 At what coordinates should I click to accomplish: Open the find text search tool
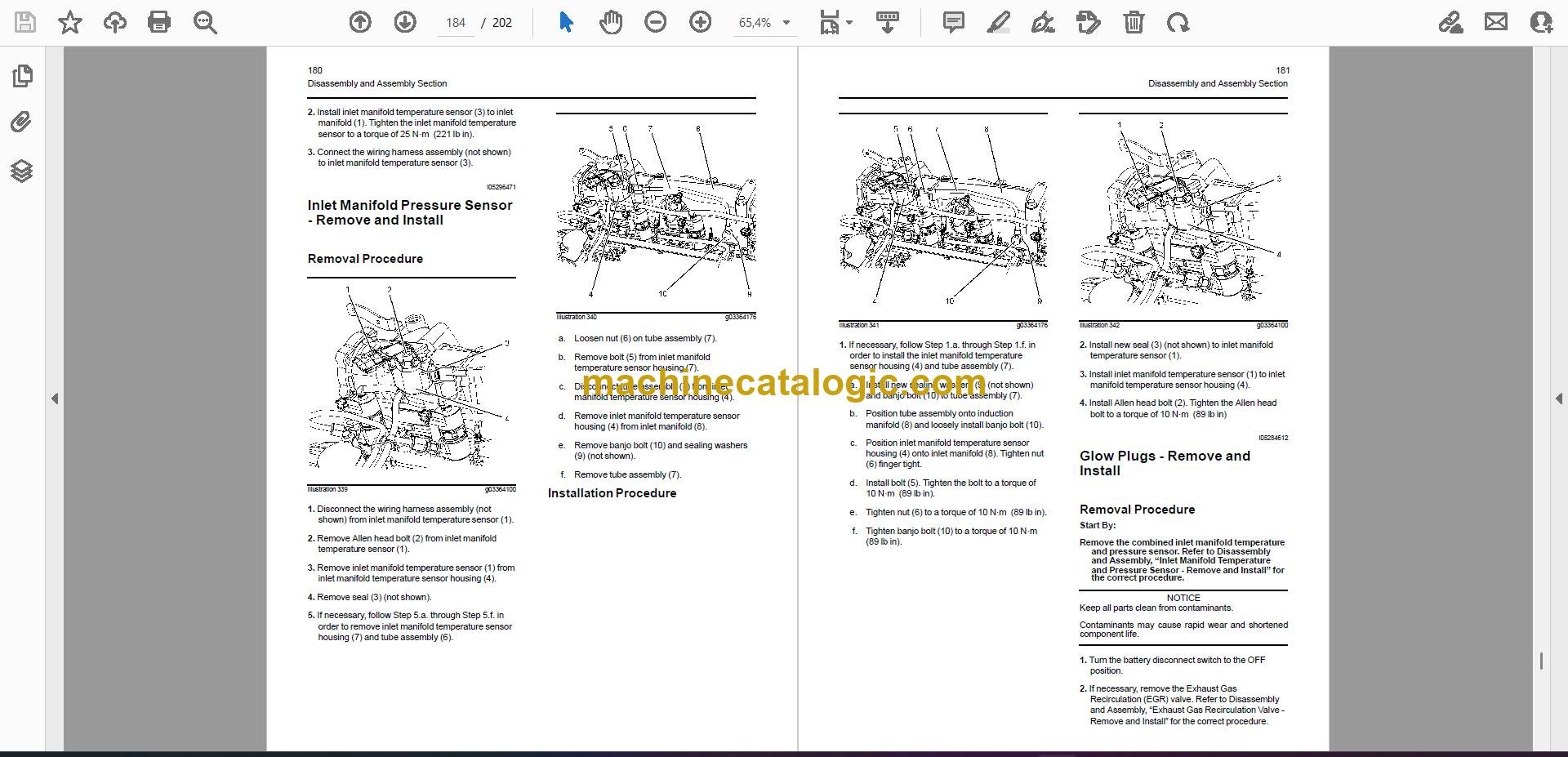coord(205,22)
